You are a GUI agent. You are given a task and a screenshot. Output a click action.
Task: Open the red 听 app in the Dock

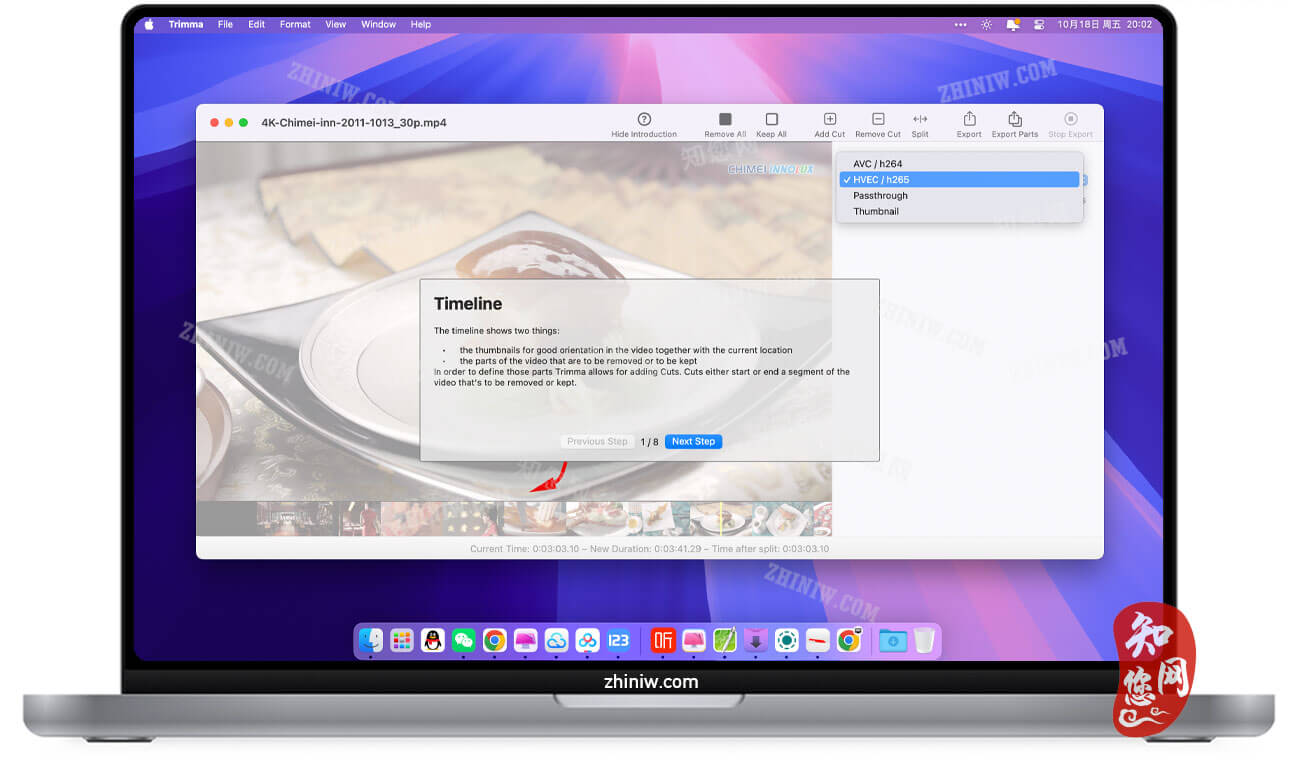pos(663,640)
